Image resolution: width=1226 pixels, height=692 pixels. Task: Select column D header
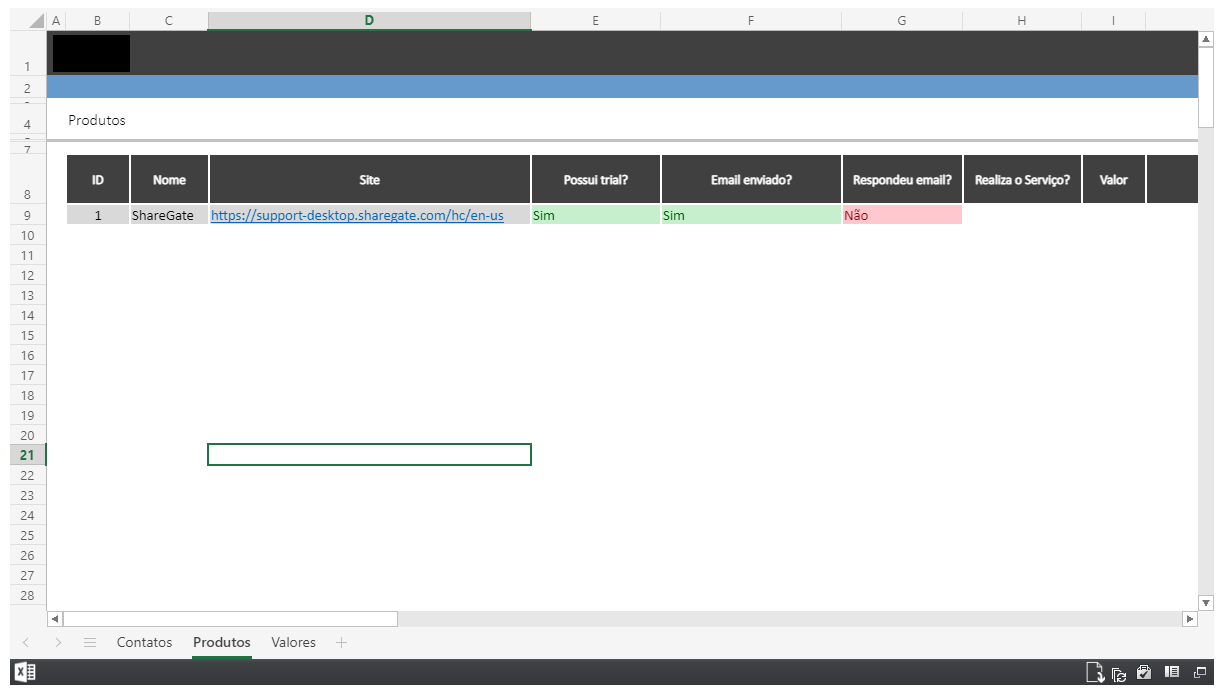[x=369, y=20]
